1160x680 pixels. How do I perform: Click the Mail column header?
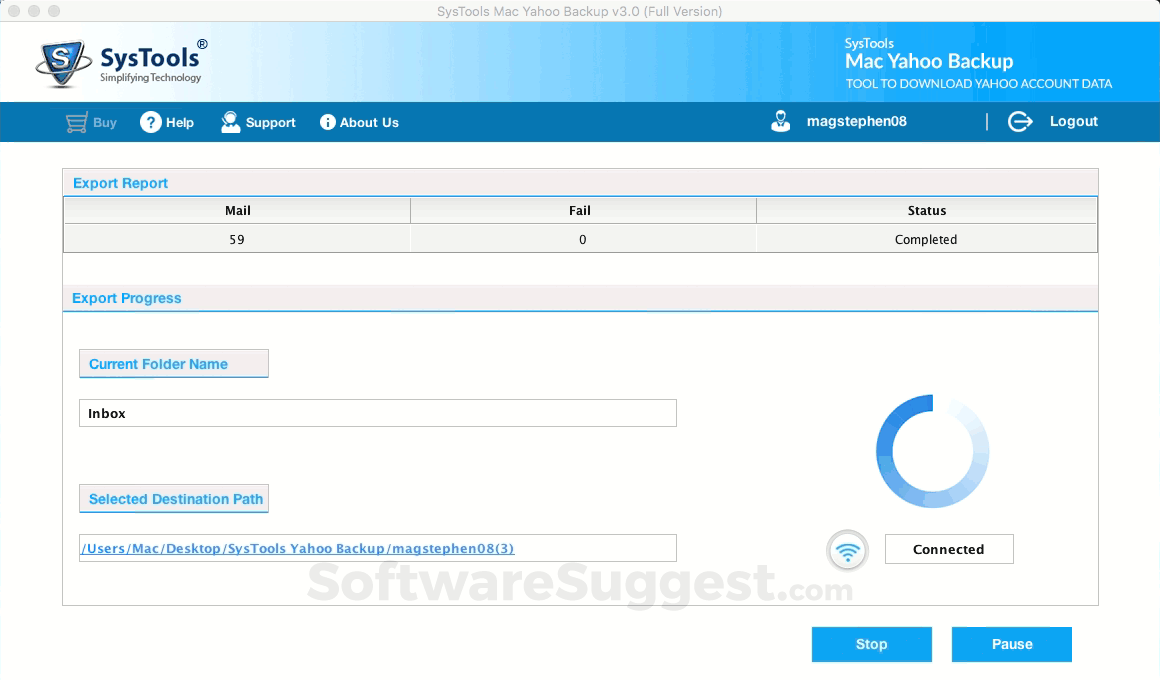click(237, 211)
